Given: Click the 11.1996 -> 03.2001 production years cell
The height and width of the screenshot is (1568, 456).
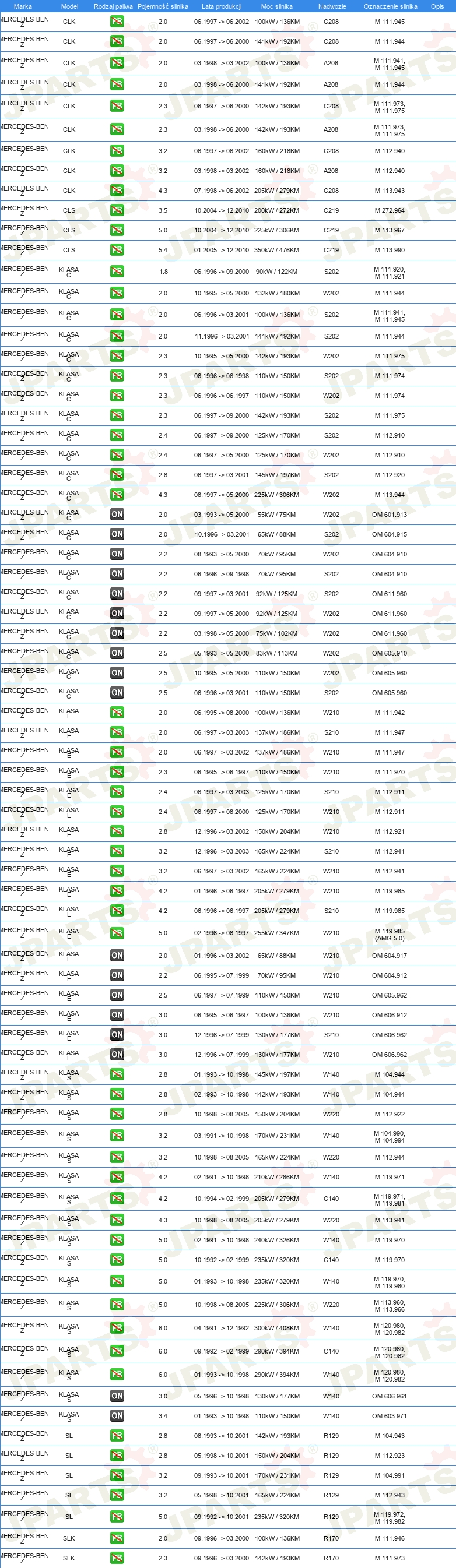Looking at the screenshot, I should (222, 337).
